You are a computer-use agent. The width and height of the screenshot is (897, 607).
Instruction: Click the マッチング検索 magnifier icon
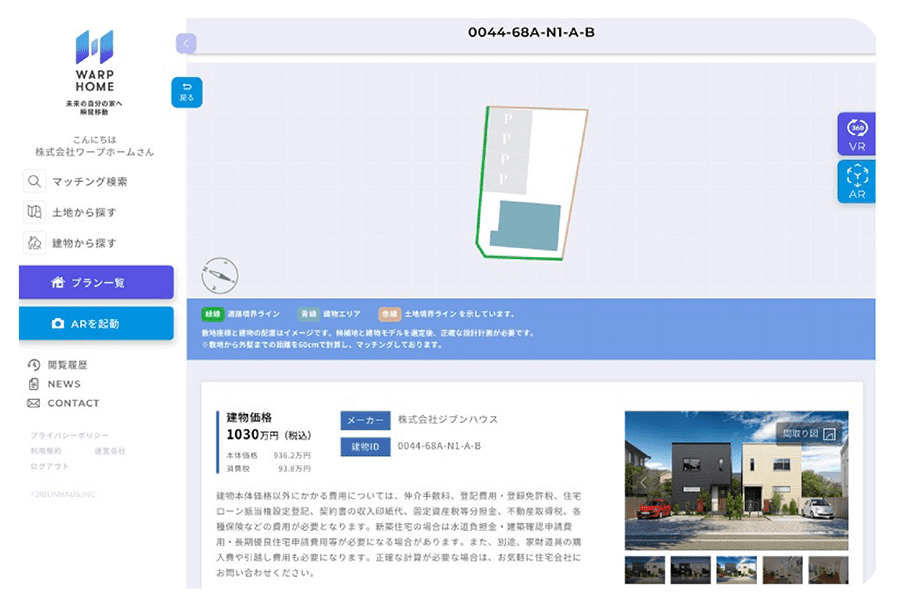pos(35,182)
